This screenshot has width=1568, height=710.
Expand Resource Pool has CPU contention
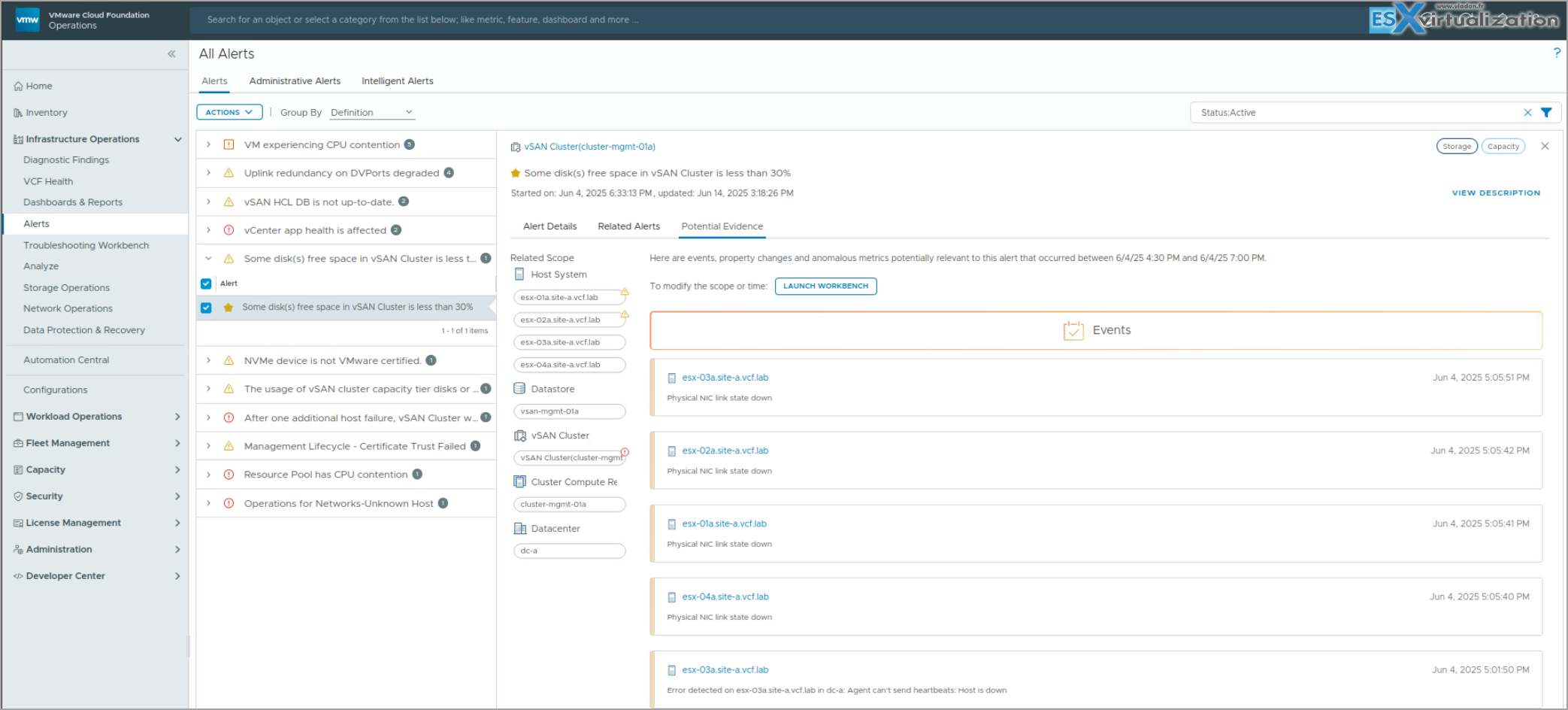208,475
